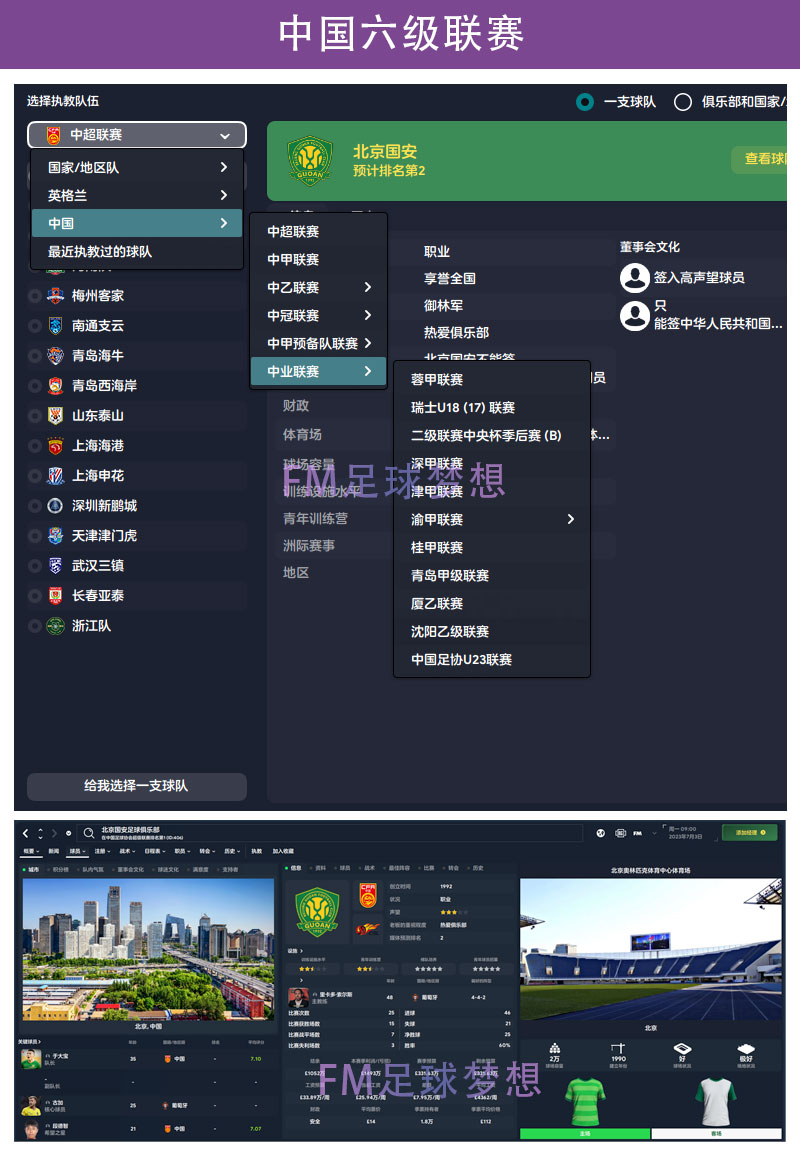Image resolution: width=800 pixels, height=1157 pixels.
Task: Click the Guoan crest in the club info panel
Action: [x=317, y=911]
